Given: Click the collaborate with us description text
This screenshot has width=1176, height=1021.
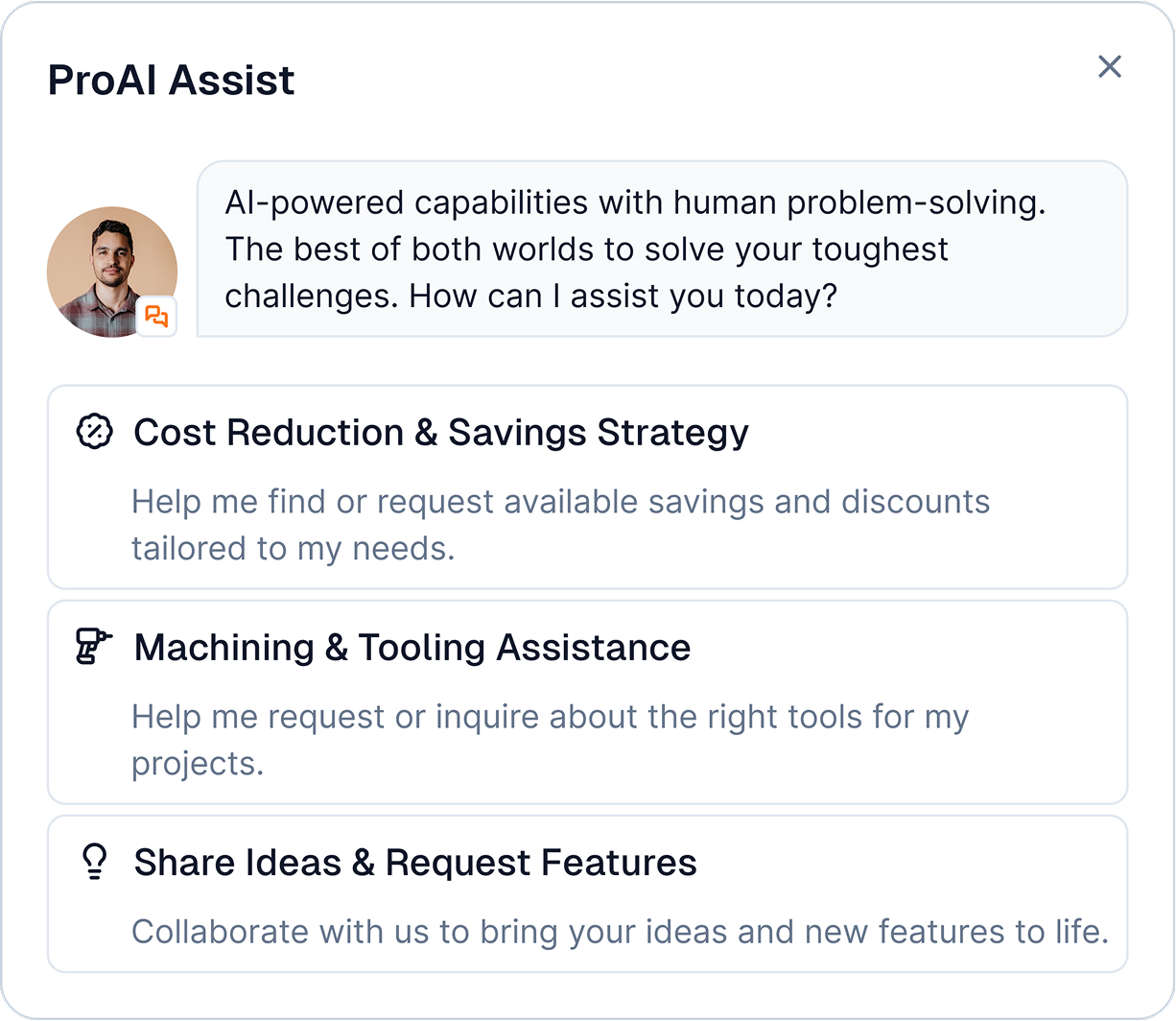Looking at the screenshot, I should tap(620, 932).
